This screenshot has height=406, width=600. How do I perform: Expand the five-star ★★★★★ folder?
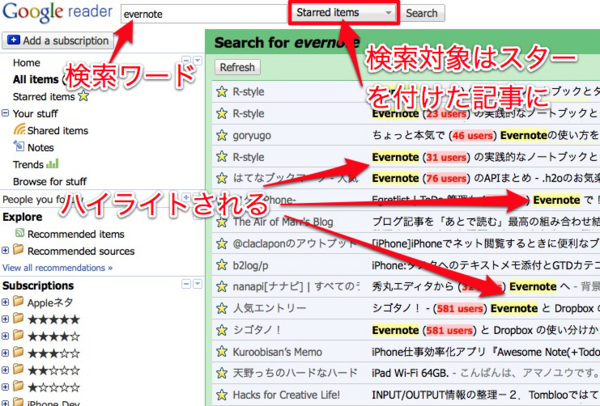tap(5, 319)
